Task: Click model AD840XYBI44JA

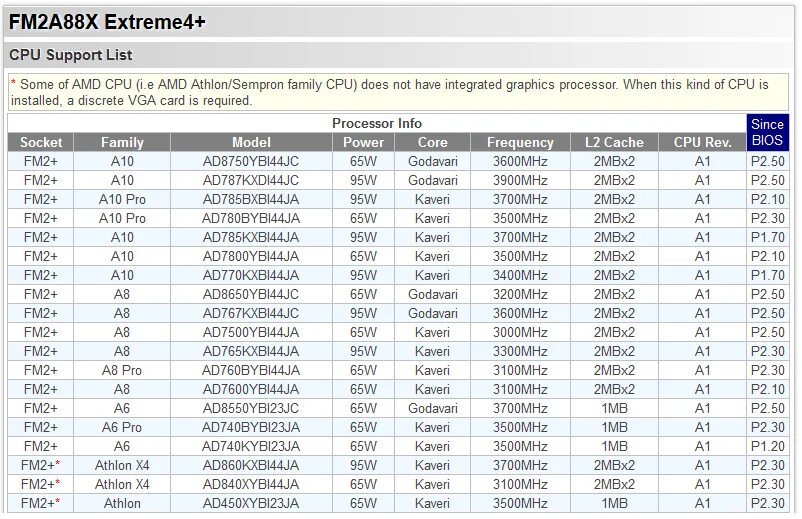Action: (251, 484)
